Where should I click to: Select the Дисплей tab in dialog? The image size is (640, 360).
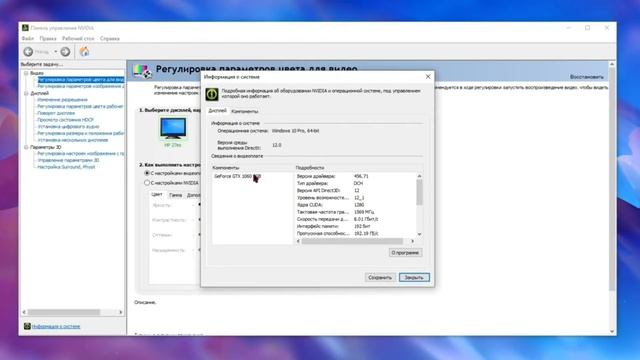click(x=217, y=111)
